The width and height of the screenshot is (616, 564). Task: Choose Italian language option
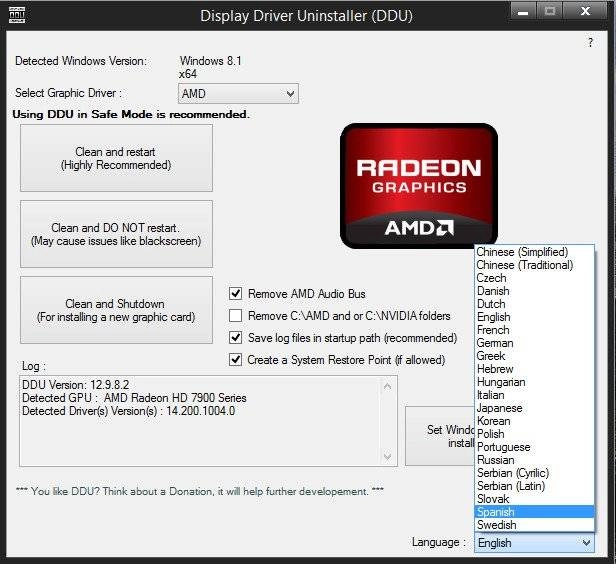[x=534, y=395]
